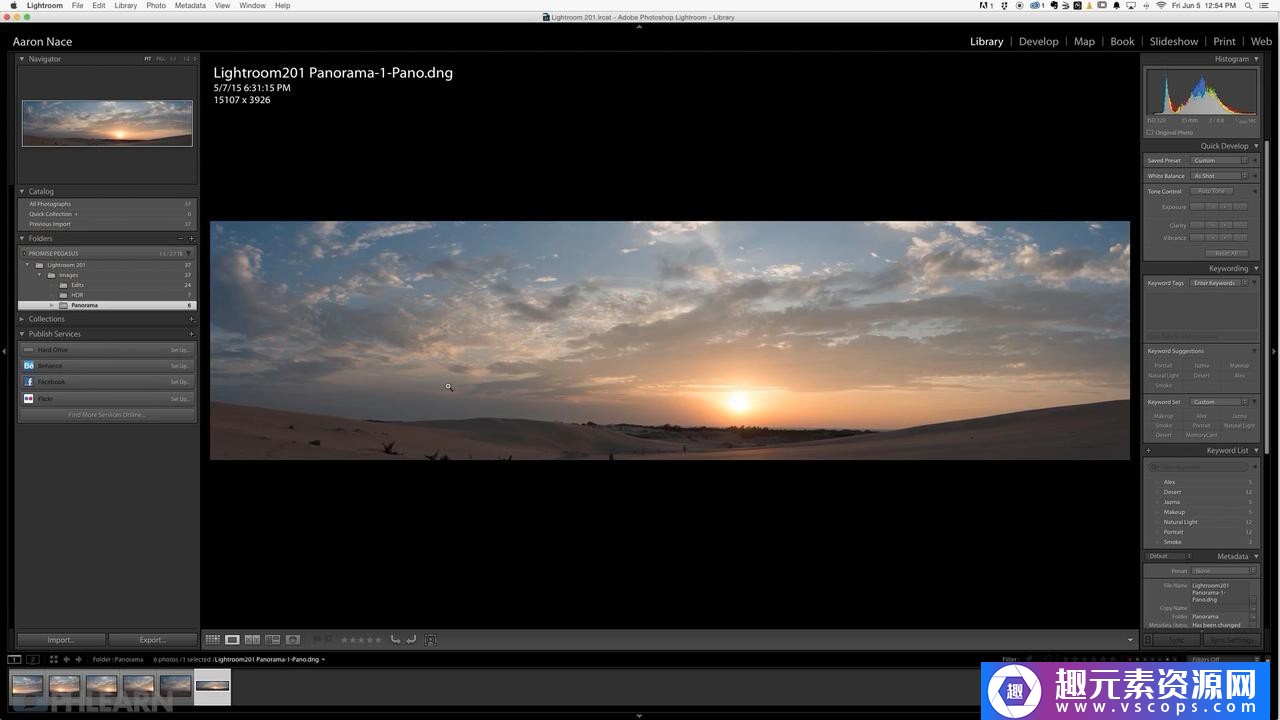Image resolution: width=1280 pixels, height=720 pixels.
Task: Switch to the Develop module
Action: [x=1038, y=42]
